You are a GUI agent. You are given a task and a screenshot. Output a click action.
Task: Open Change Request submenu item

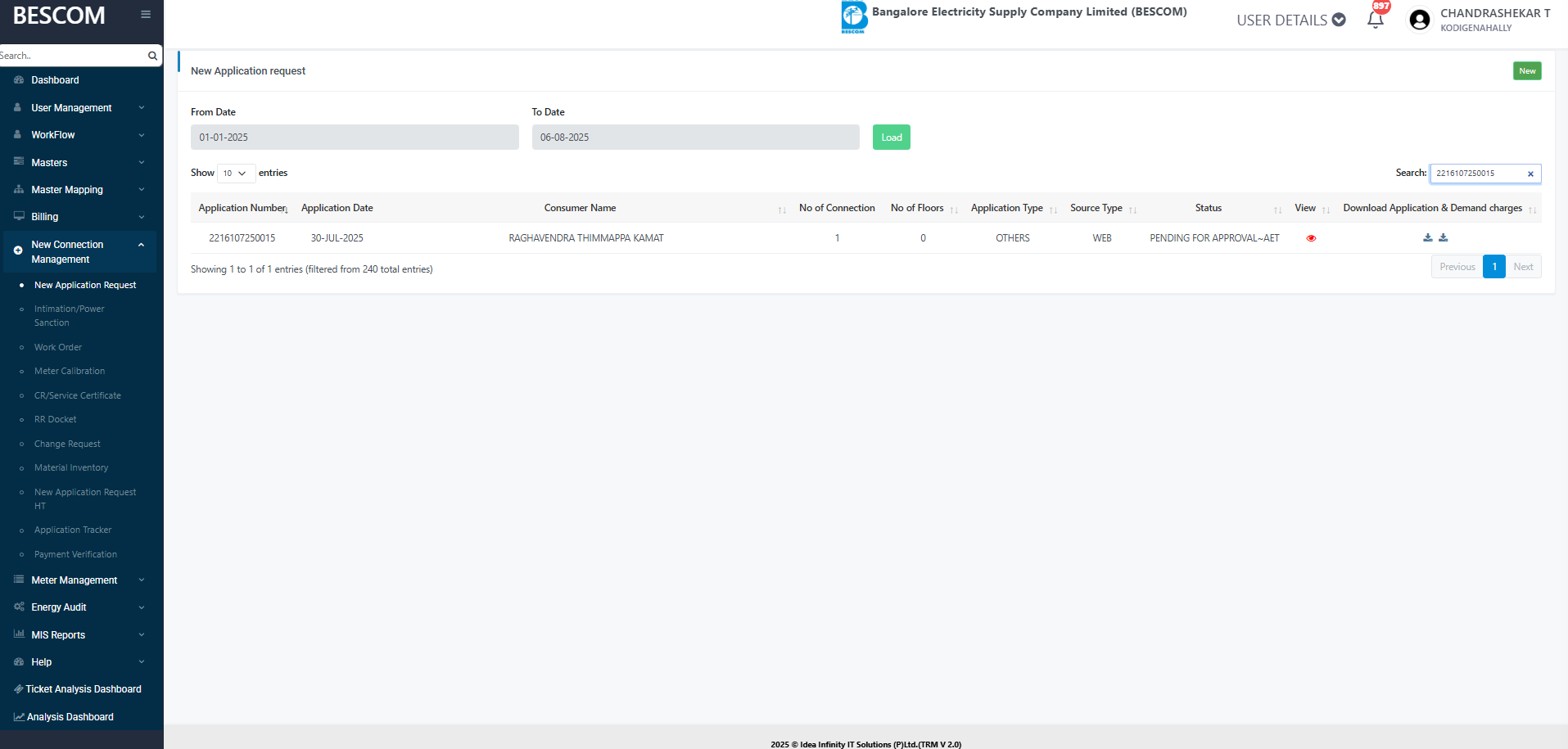tap(67, 444)
